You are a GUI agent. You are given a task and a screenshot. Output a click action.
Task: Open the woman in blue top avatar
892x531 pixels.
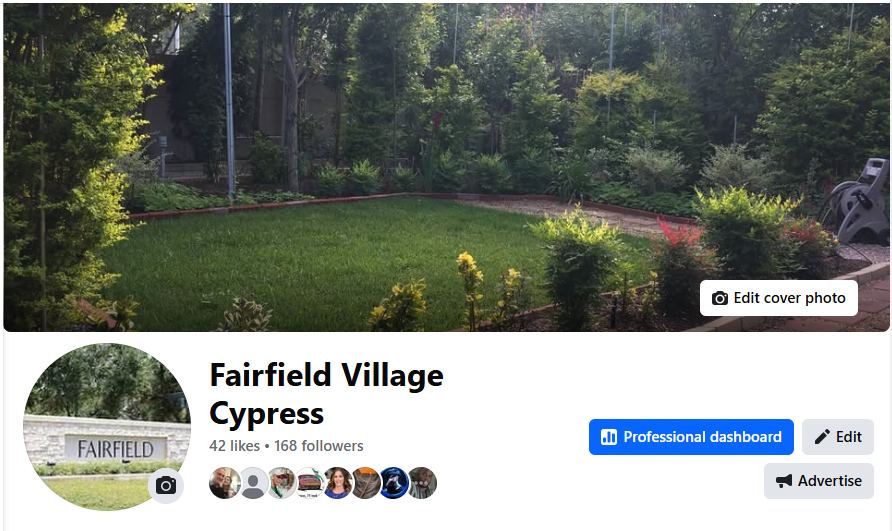point(338,483)
